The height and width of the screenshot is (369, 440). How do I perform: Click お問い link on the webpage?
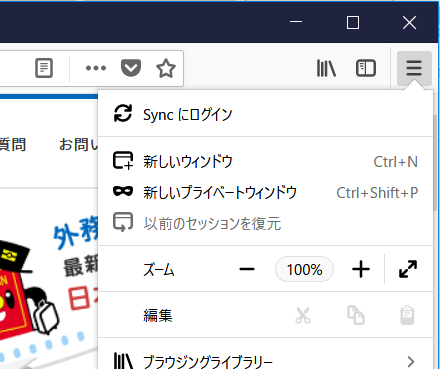[x=78, y=145]
